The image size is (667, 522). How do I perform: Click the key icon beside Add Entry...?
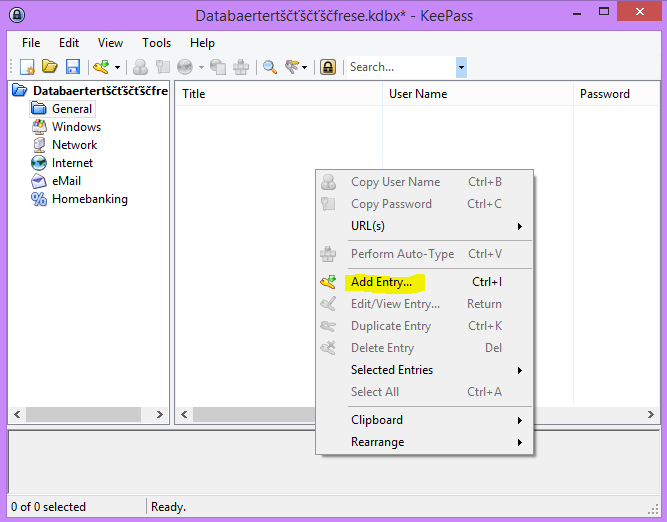coord(328,282)
